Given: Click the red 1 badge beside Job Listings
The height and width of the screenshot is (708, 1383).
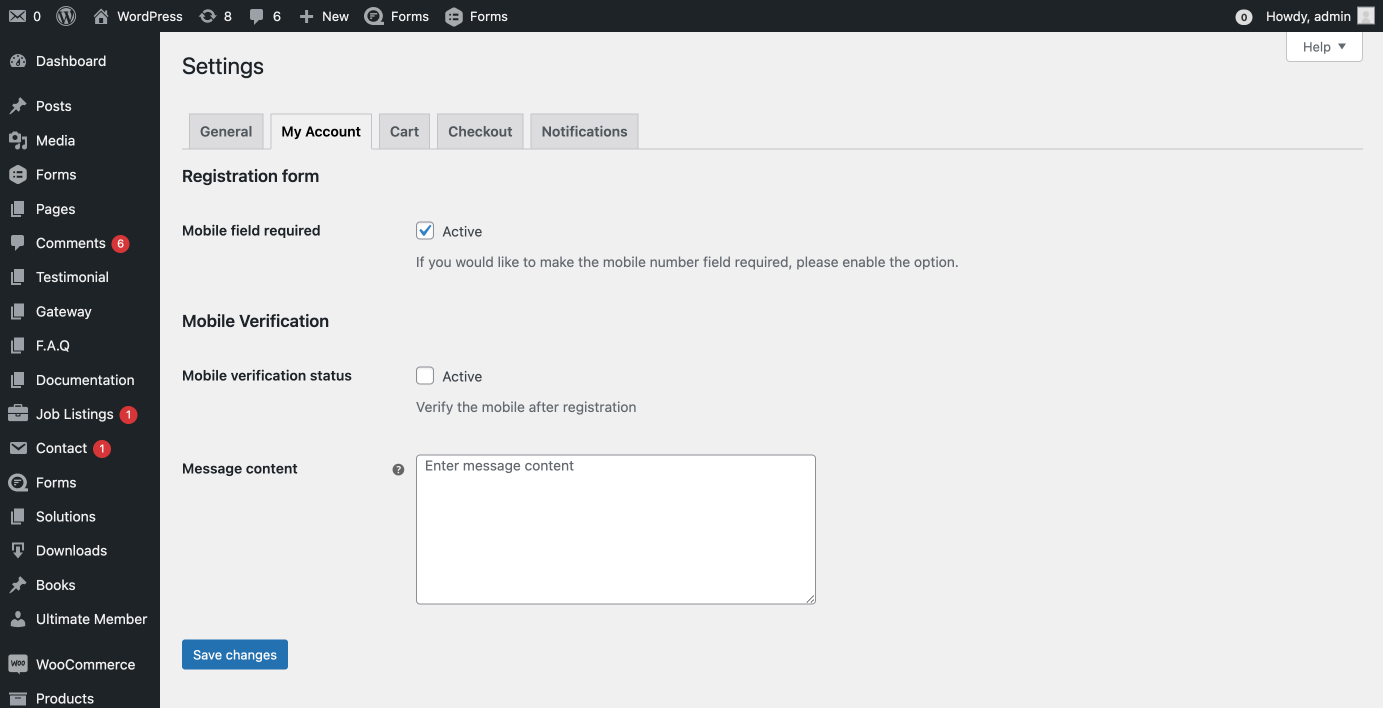Looking at the screenshot, I should [128, 415].
